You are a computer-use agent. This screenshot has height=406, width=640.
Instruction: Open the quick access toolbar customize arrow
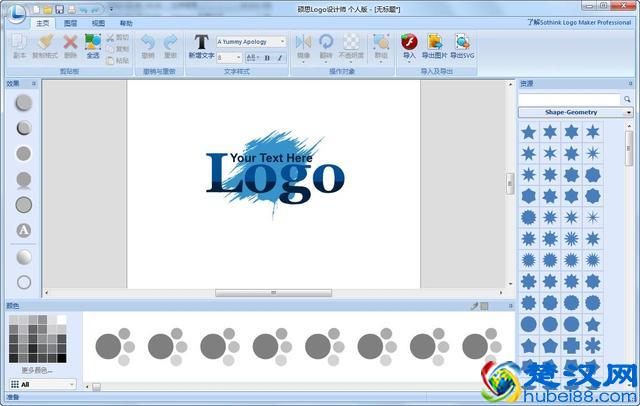[111, 9]
